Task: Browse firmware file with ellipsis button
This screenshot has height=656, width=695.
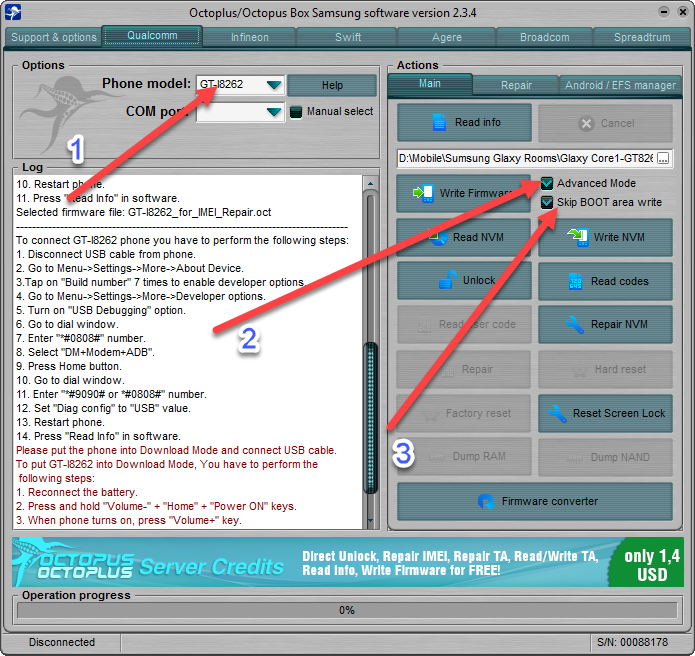Action: coord(663,158)
